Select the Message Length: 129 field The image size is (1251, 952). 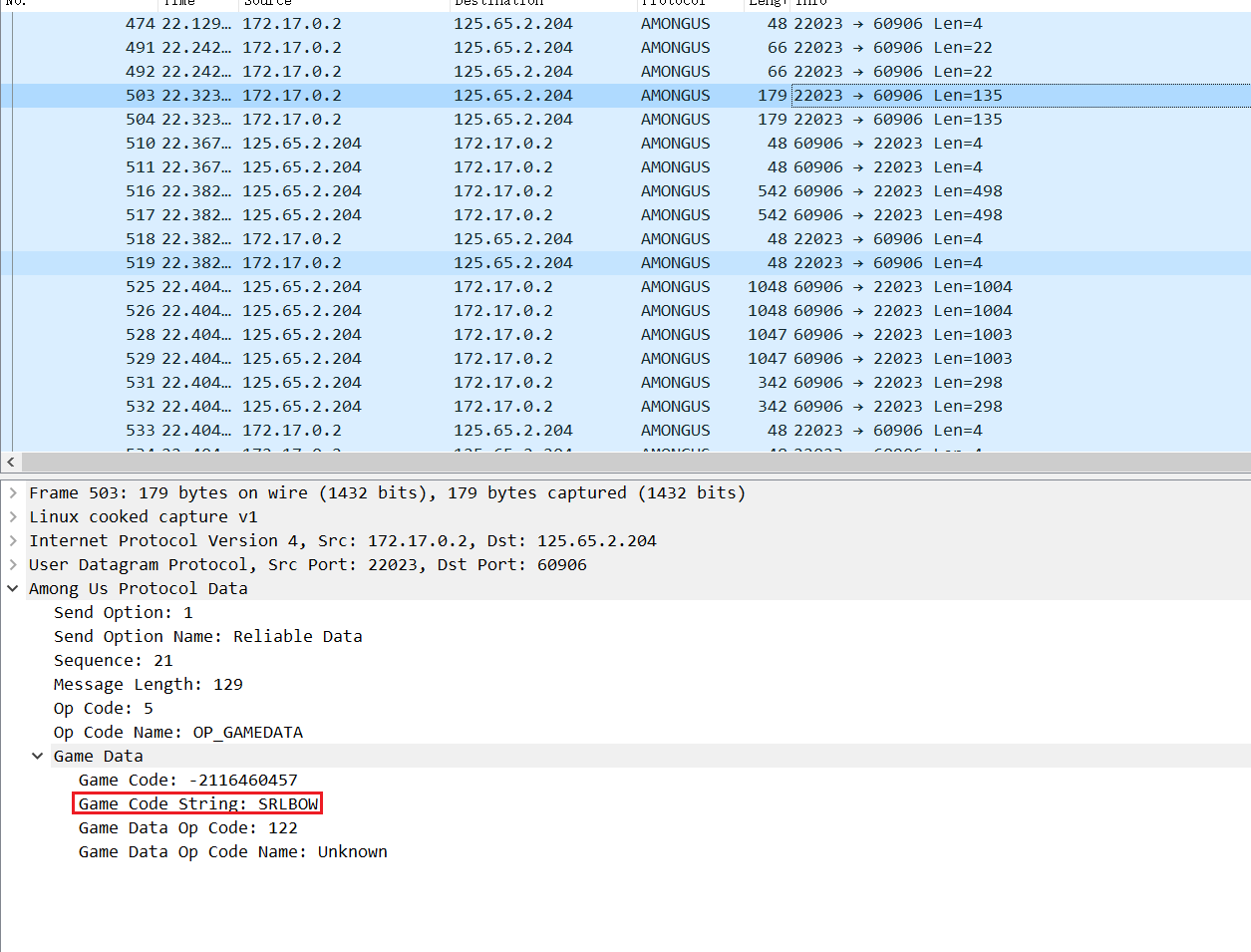click(149, 684)
